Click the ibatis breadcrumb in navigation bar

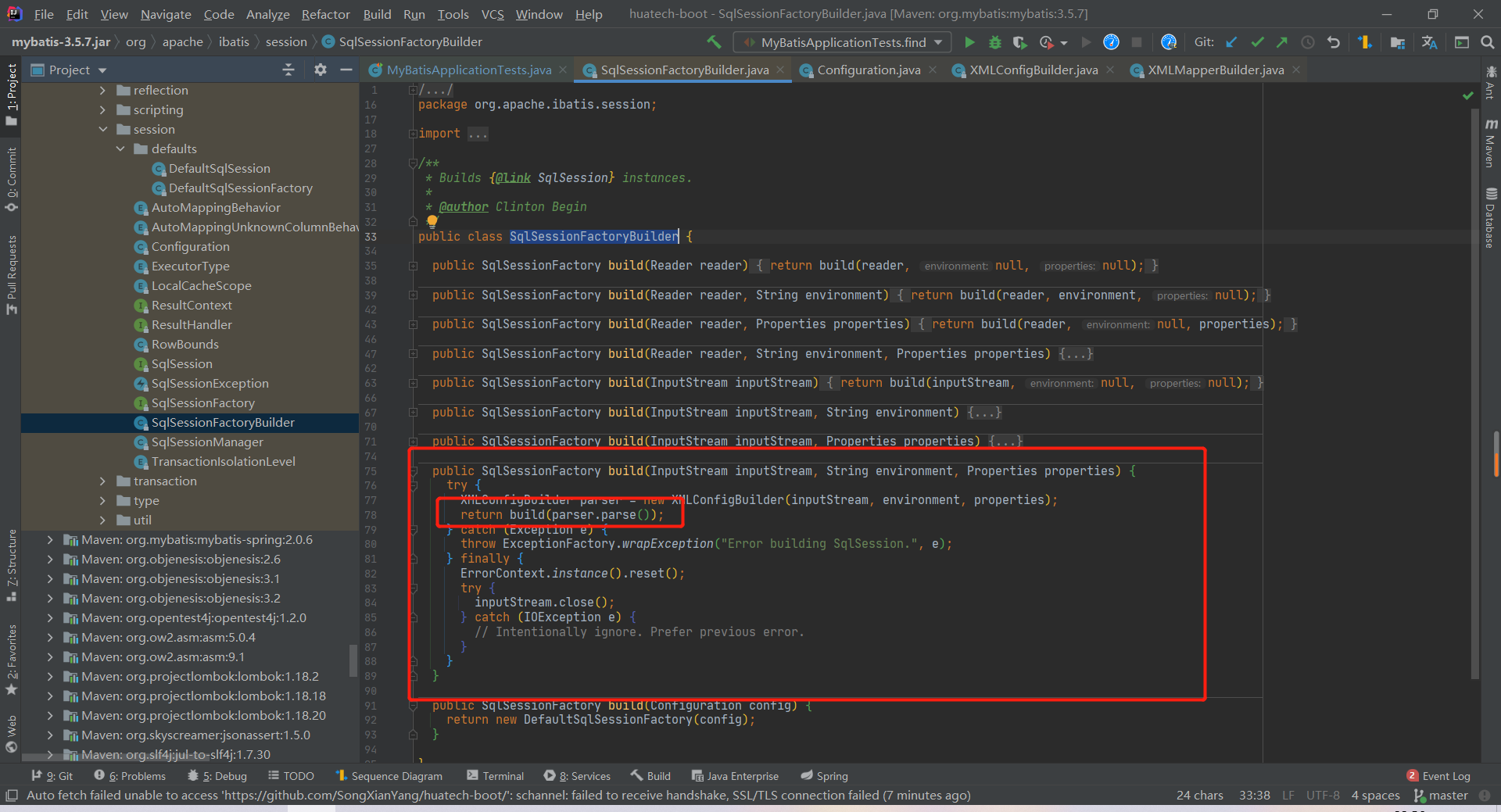pyautogui.click(x=234, y=42)
